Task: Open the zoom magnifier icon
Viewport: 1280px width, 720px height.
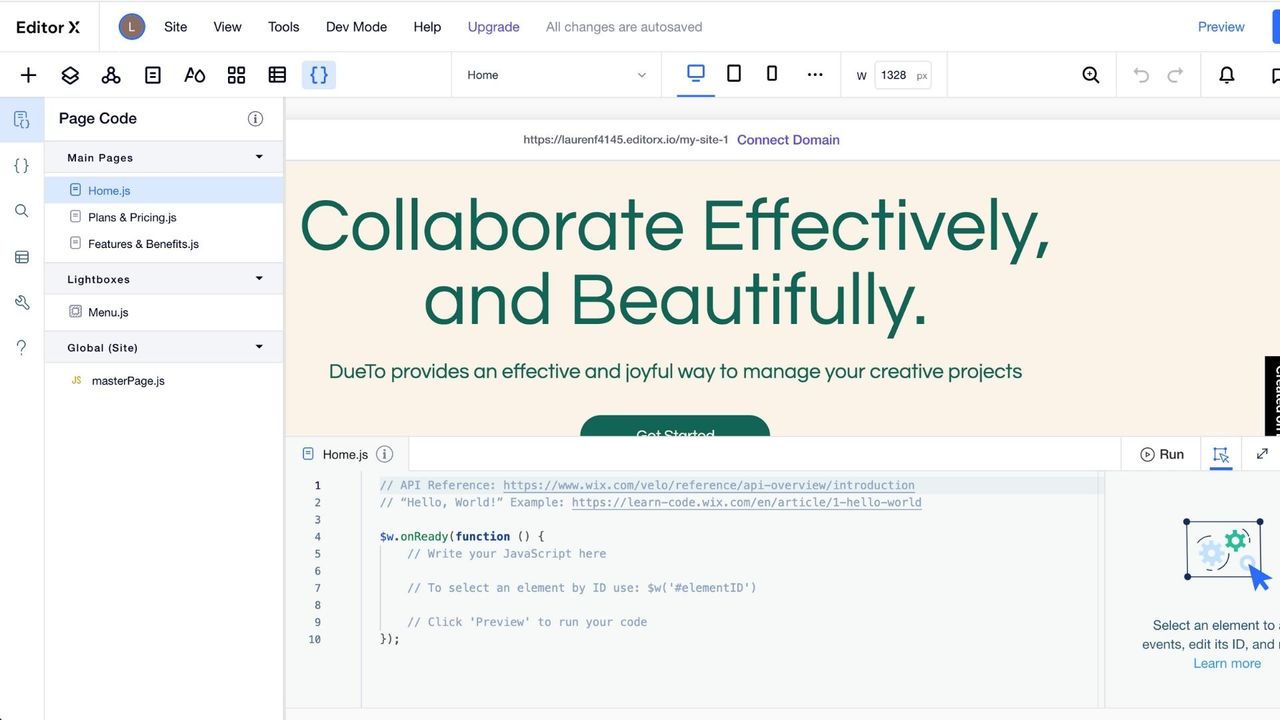Action: 1091,75
